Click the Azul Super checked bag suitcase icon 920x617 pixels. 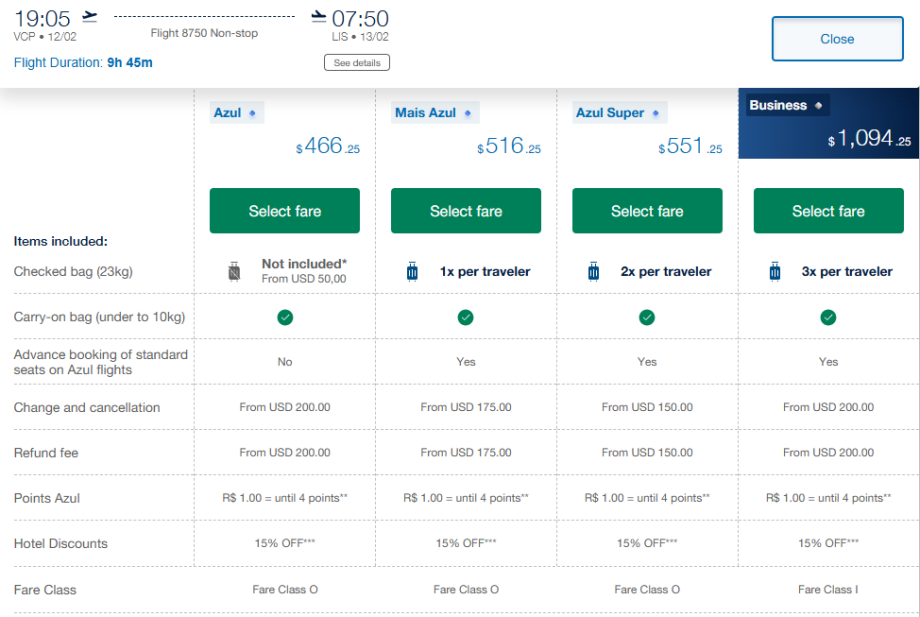593,271
